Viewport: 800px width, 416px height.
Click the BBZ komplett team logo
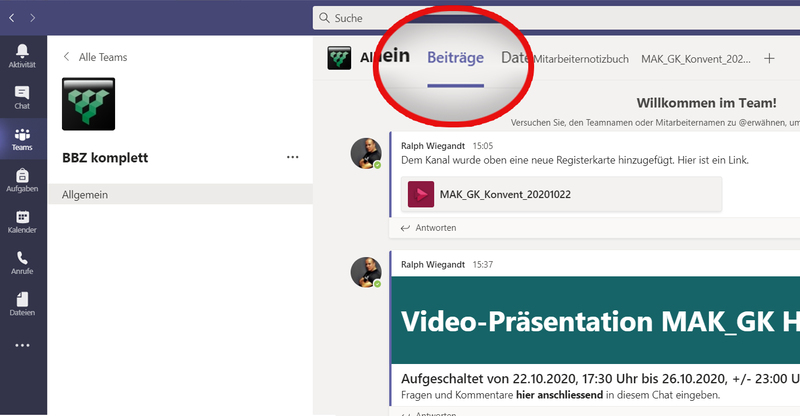(x=89, y=104)
